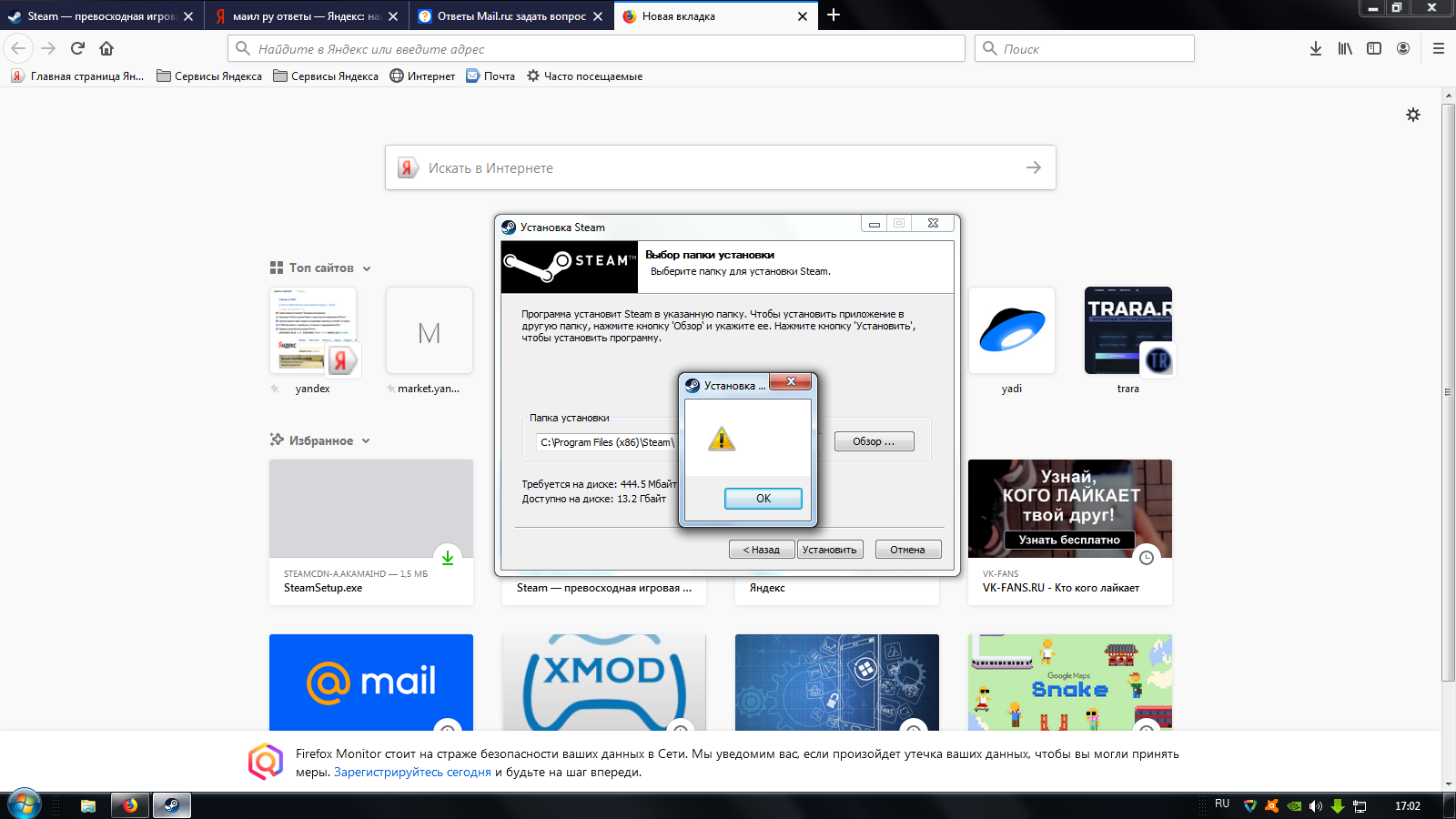1456x819 pixels.
Task: Click the volume speaker tray icon
Action: (1316, 805)
